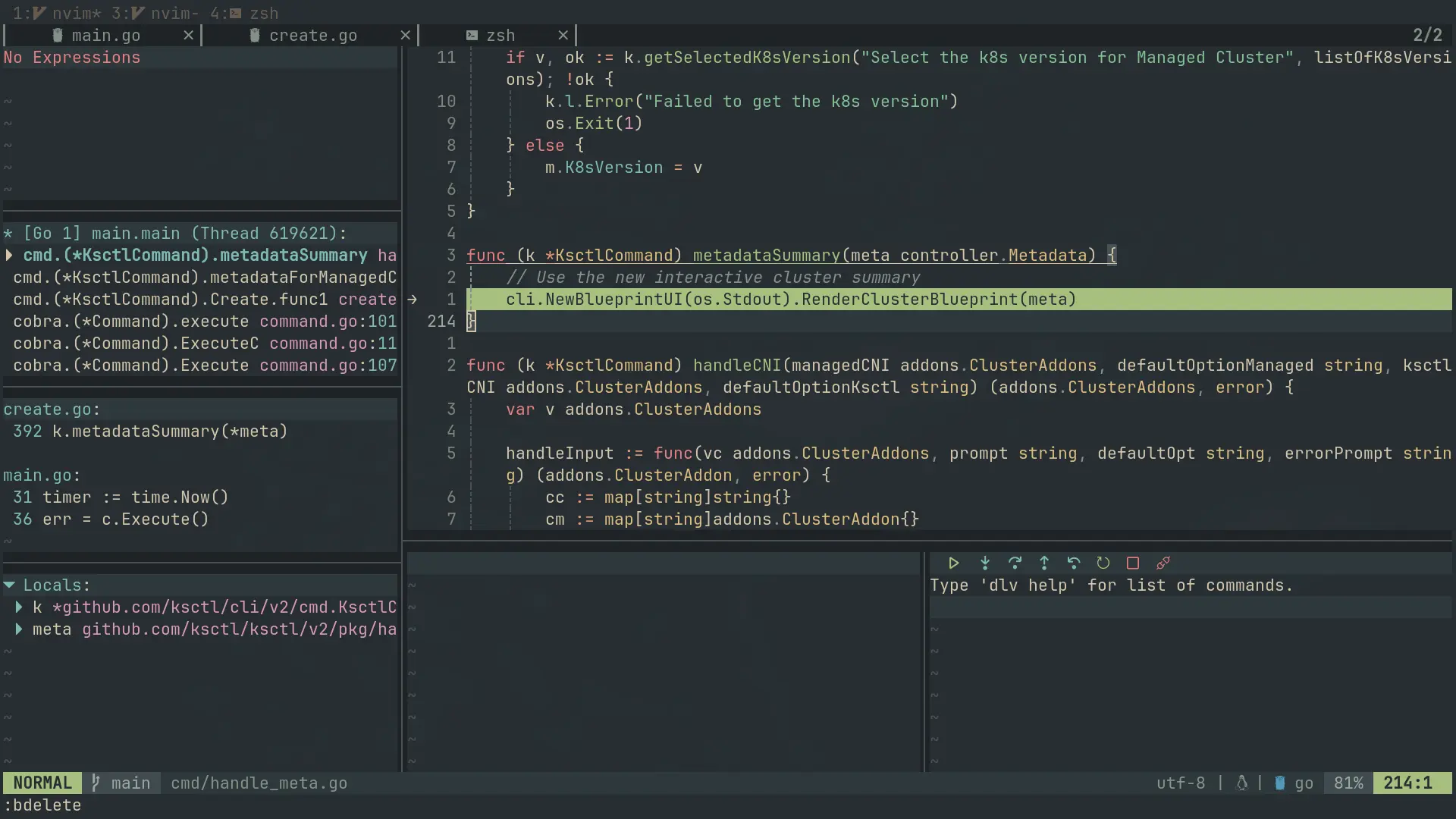Click the step into debug icon

coord(984,563)
